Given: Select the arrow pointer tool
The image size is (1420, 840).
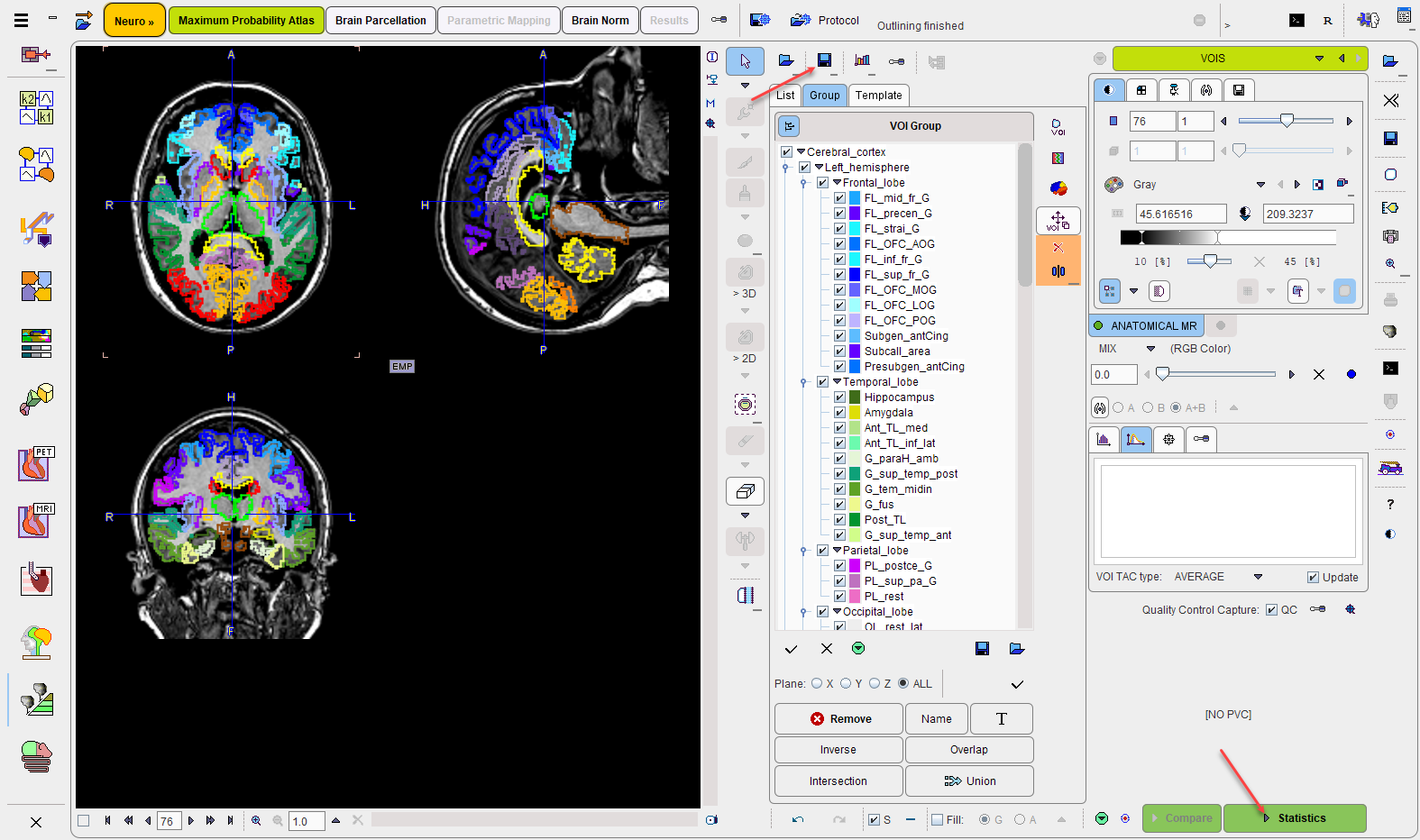Looking at the screenshot, I should pos(745,61).
